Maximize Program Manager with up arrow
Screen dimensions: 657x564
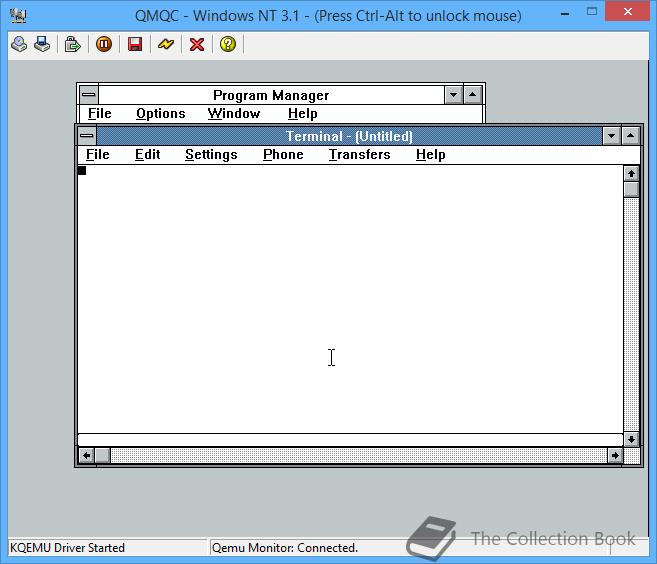coord(473,95)
